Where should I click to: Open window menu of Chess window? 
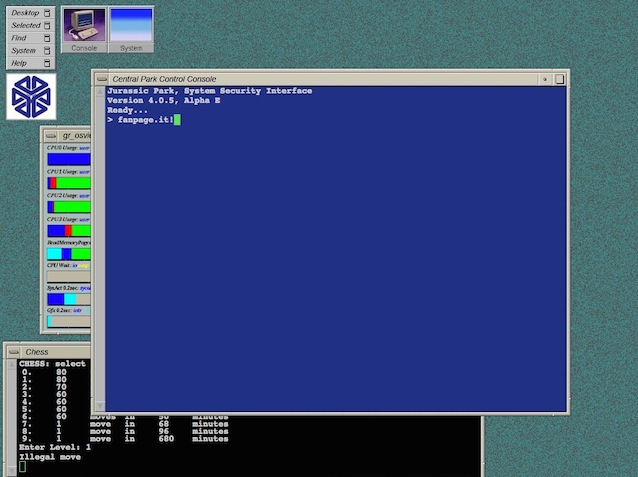(14, 352)
